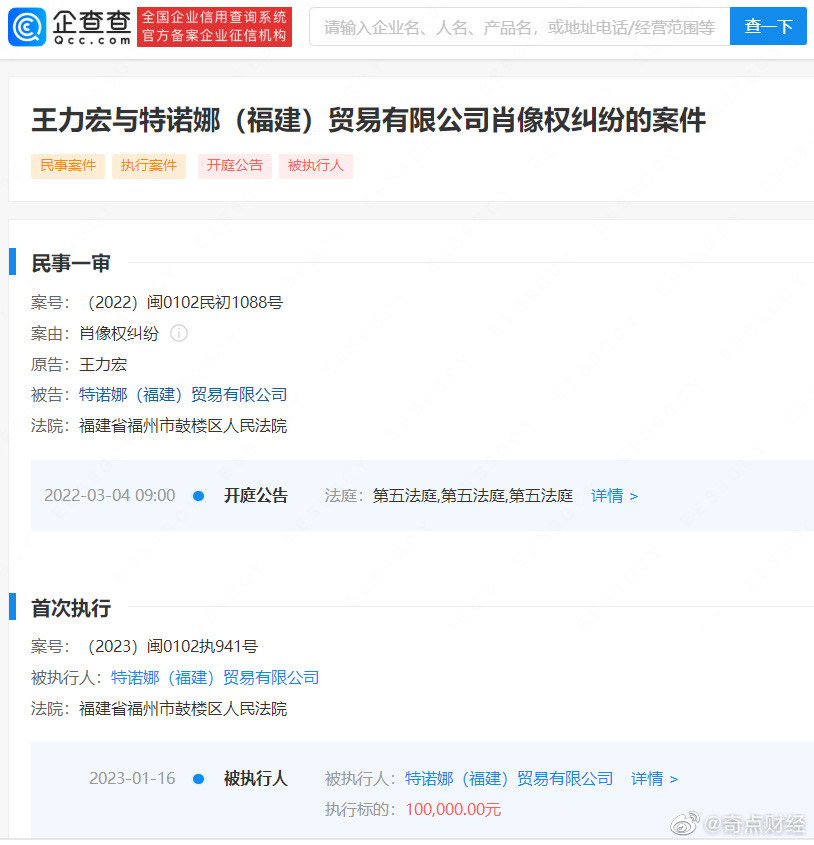Click the courtroom text 第五法庭,第五法庭,第五法庭
Viewport: 814px width, 845px height.
point(473,496)
